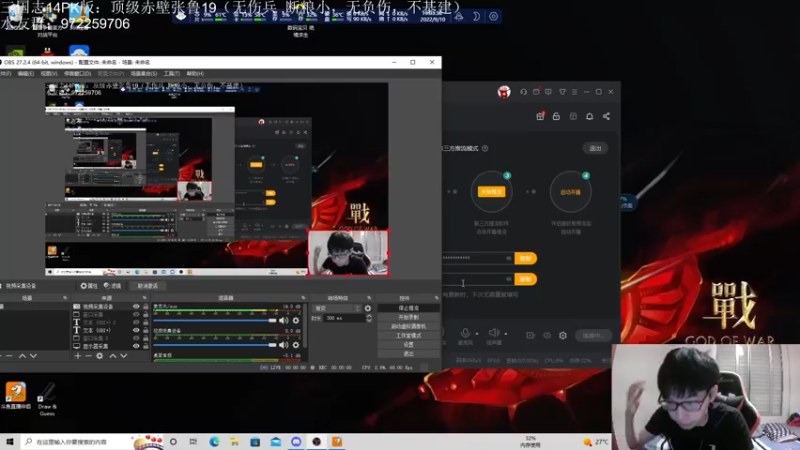The height and width of the screenshot is (450, 800).
Task: Click the Stop Streaming (停止推流) button
Action: tap(408, 308)
